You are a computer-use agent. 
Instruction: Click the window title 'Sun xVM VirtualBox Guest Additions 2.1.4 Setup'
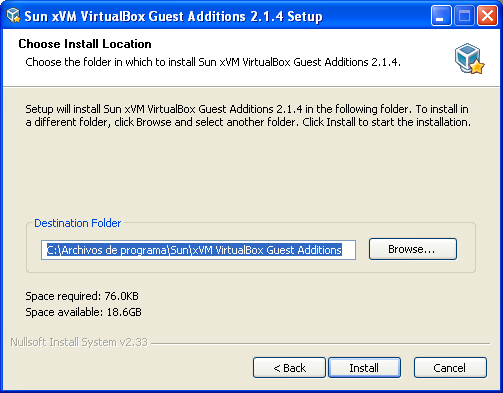coord(173,16)
